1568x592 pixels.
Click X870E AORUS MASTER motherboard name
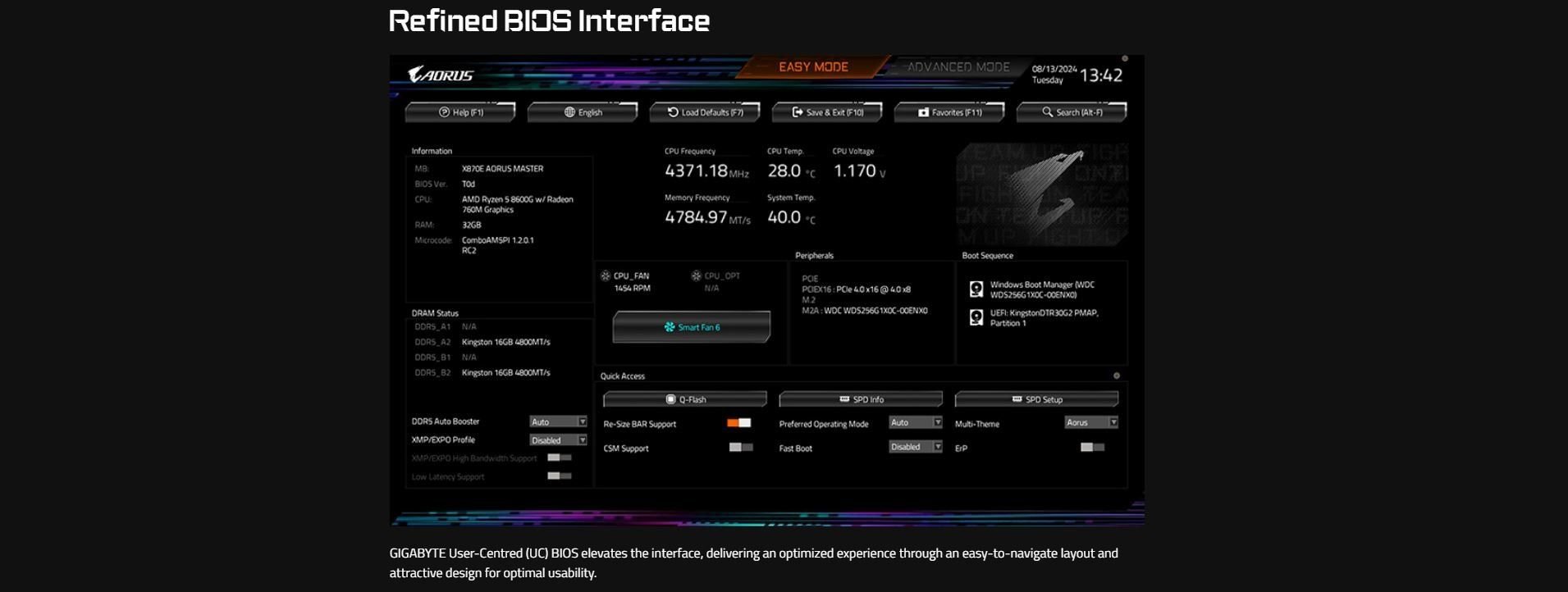502,169
